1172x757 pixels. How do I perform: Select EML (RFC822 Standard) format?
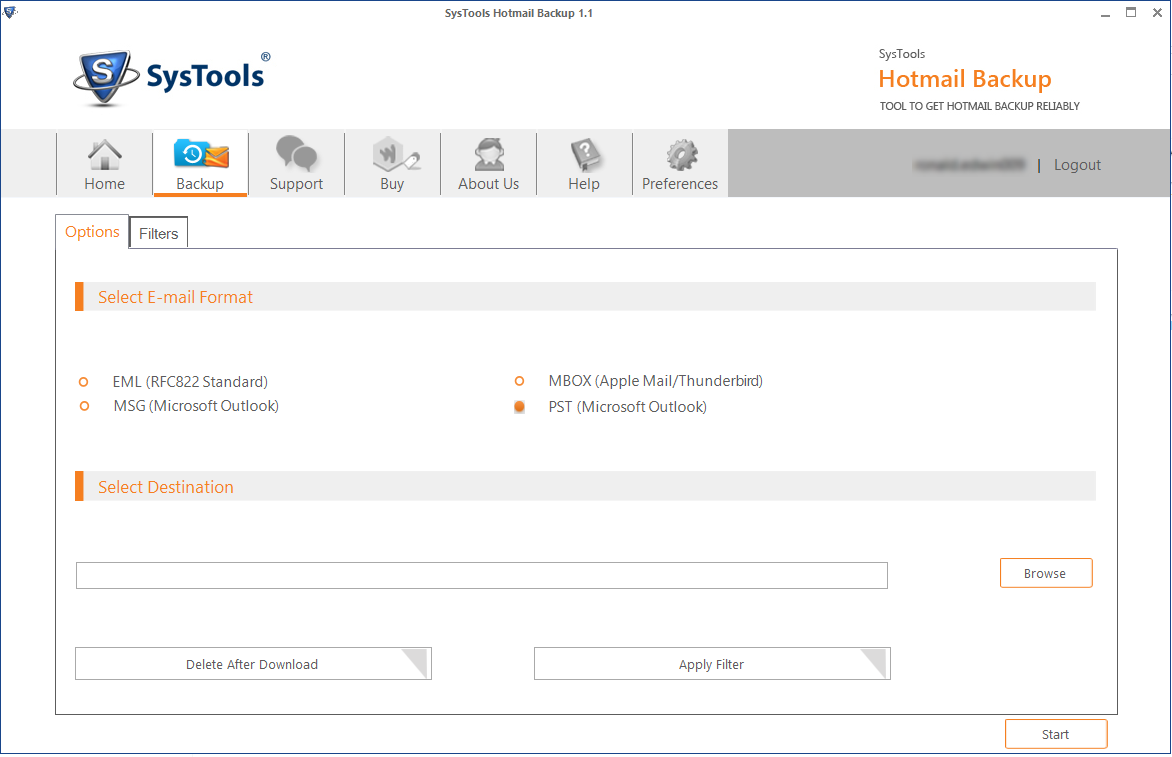pyautogui.click(x=84, y=382)
